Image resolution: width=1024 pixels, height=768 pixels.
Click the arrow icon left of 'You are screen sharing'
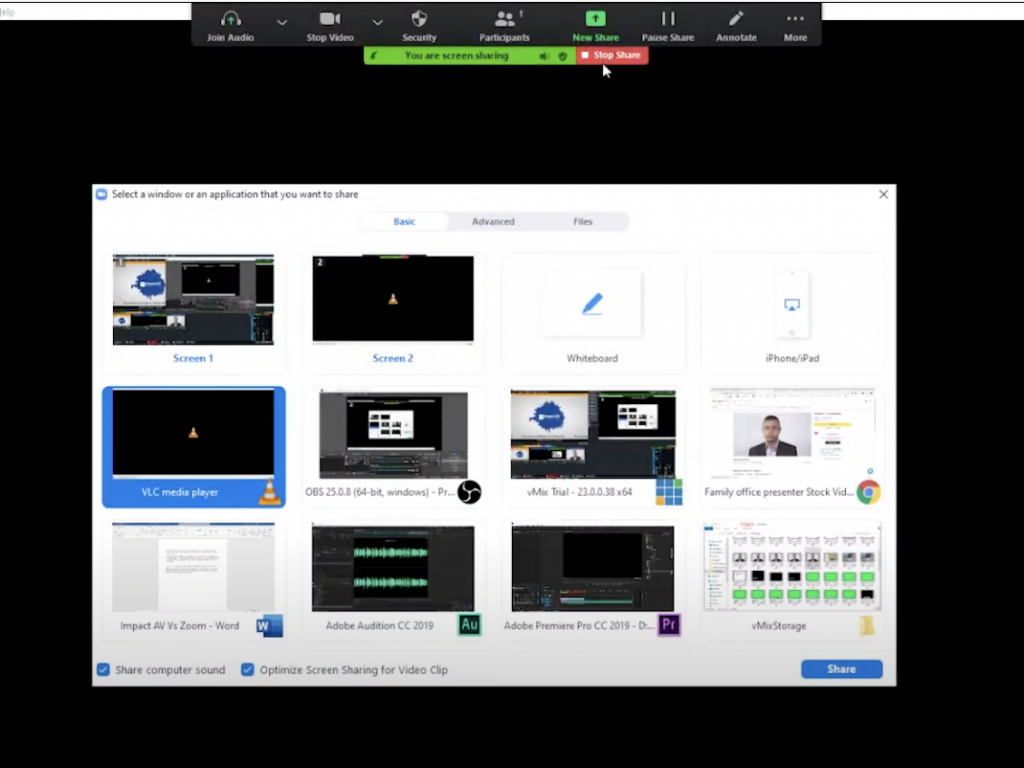[374, 56]
